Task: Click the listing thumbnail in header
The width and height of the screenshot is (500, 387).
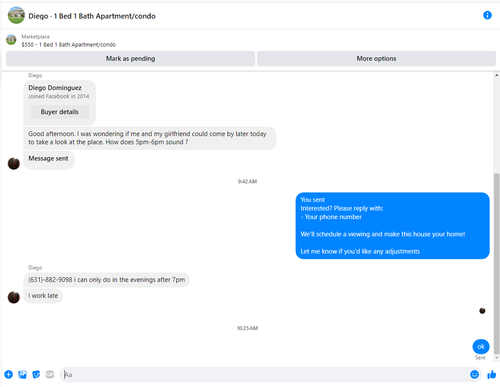Action: (x=16, y=15)
